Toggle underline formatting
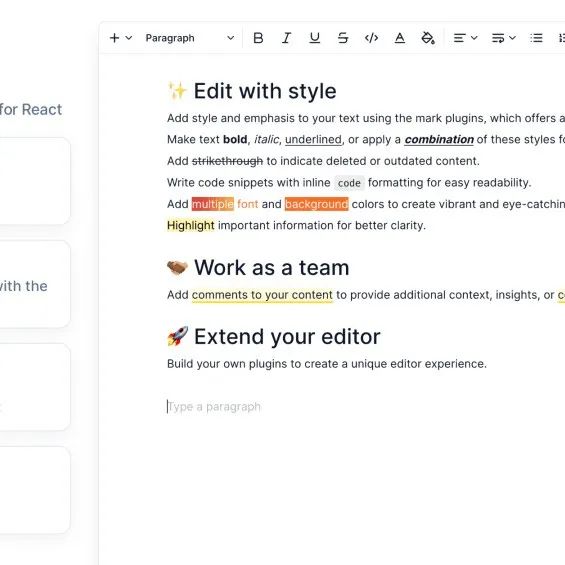The height and width of the screenshot is (565, 565). pyautogui.click(x=315, y=38)
